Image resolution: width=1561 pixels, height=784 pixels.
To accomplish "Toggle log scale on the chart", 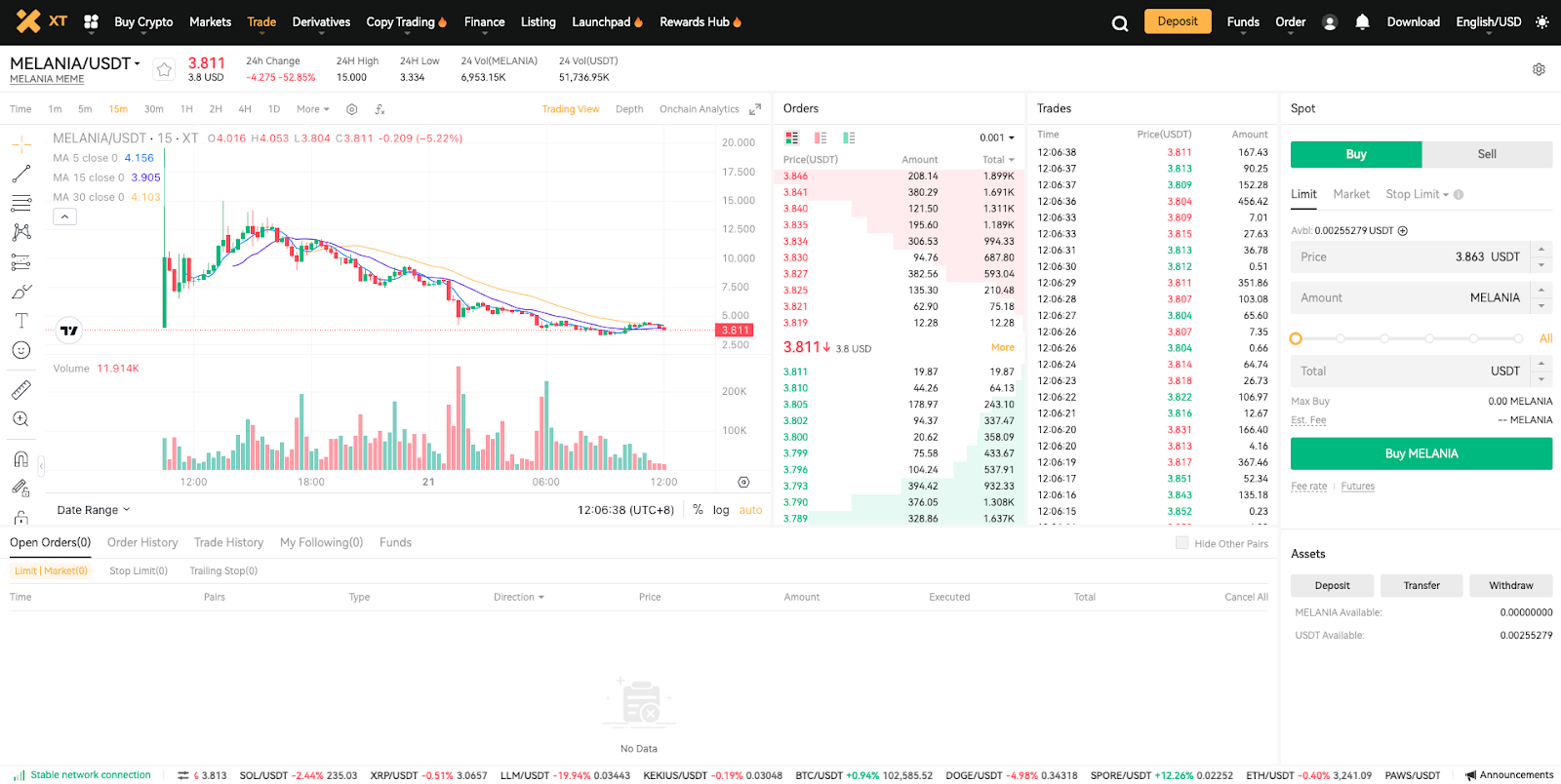I will [x=721, y=510].
